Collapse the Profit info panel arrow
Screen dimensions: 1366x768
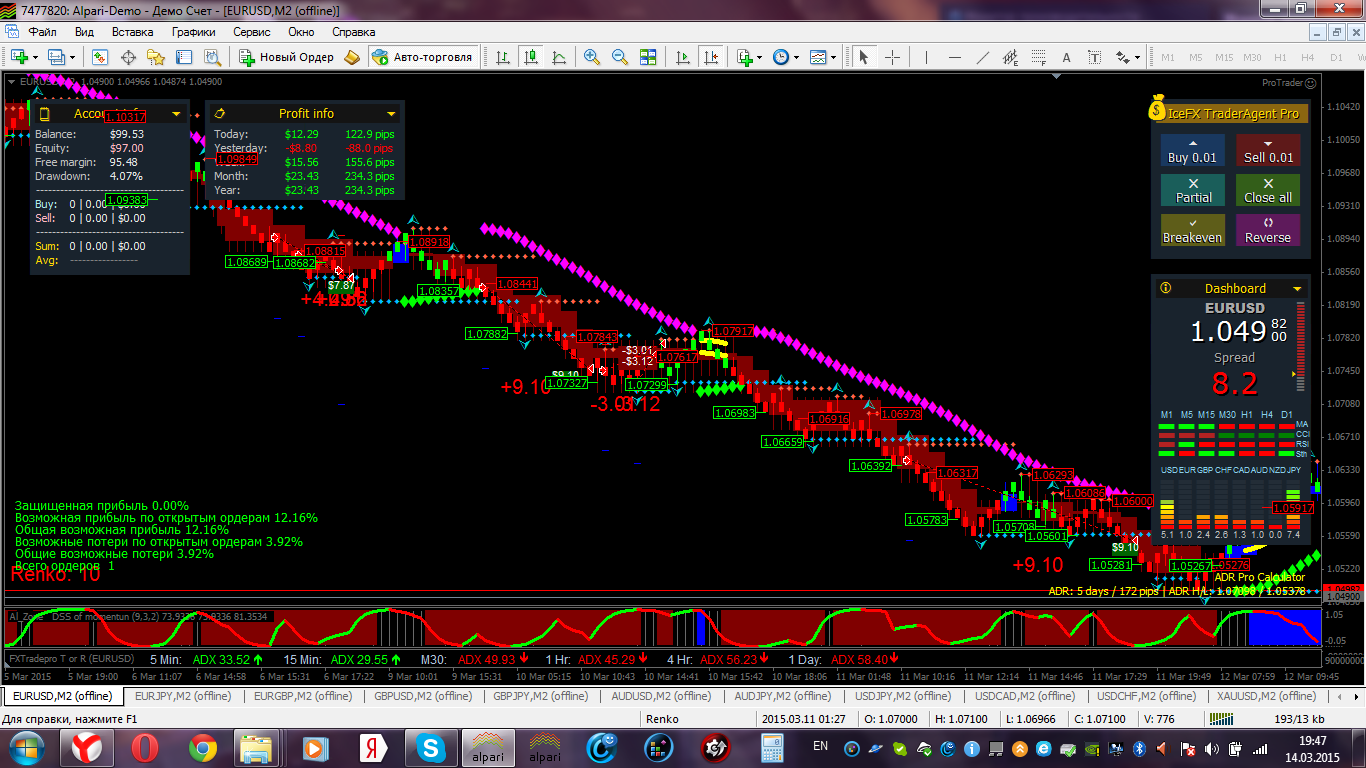coord(391,114)
